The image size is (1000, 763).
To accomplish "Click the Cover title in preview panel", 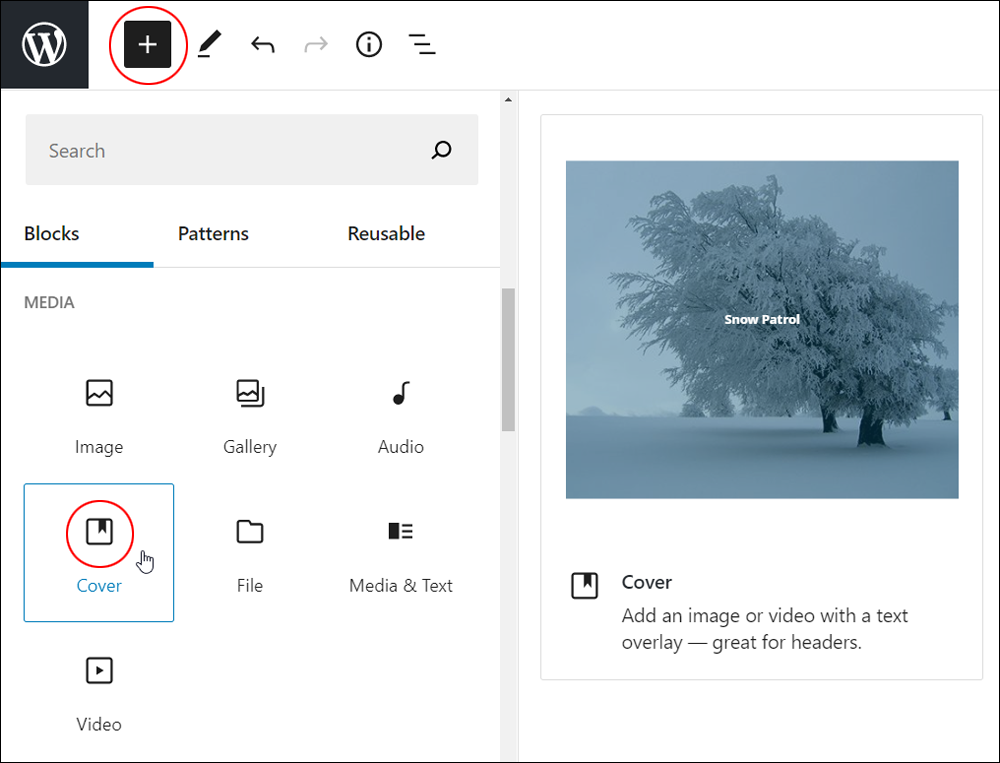I will coord(647,582).
